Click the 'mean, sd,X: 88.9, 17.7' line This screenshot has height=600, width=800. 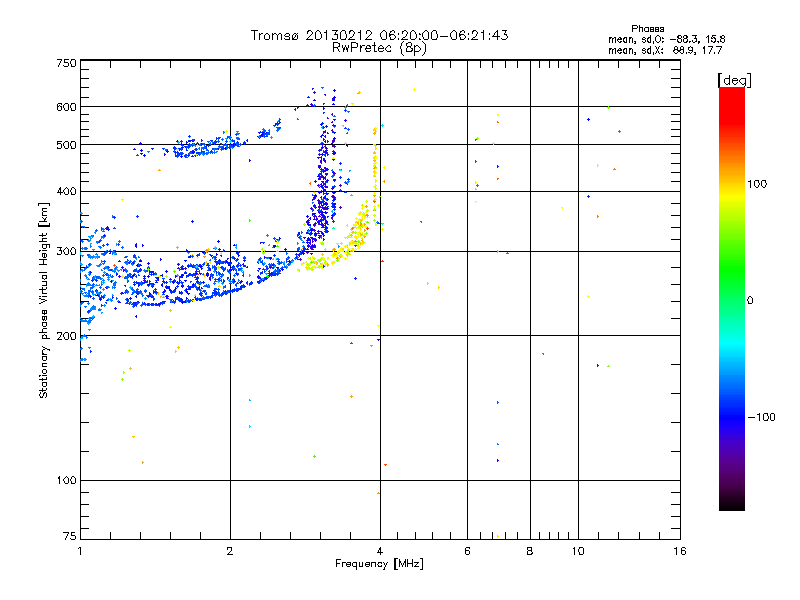pos(665,50)
